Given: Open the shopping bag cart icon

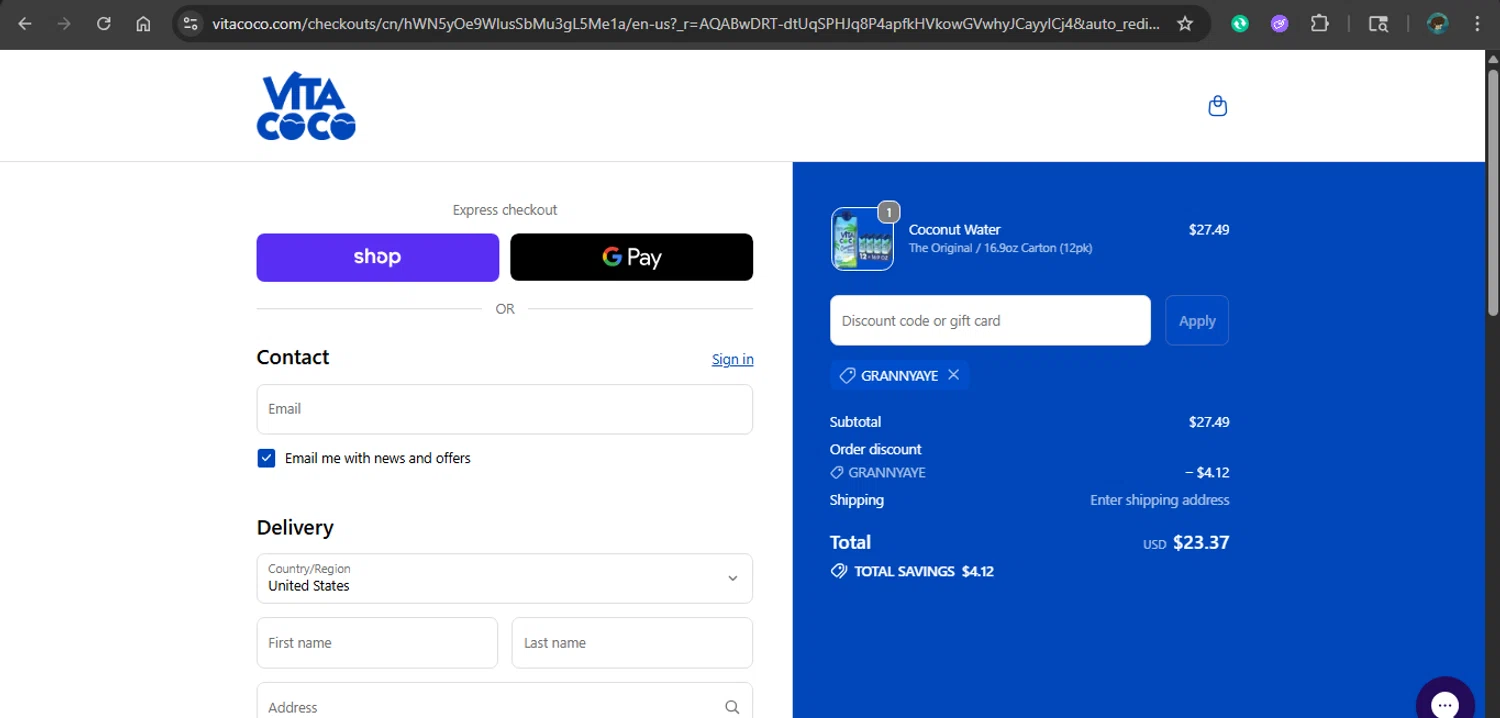Looking at the screenshot, I should tap(1217, 106).
